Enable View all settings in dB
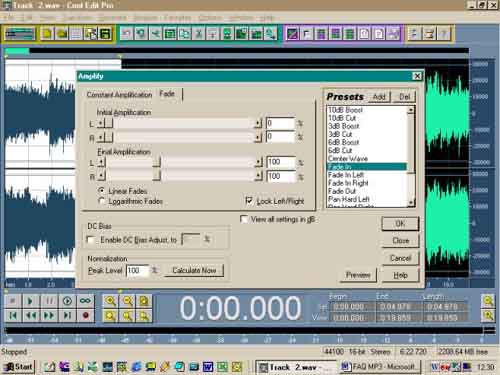 coord(244,219)
